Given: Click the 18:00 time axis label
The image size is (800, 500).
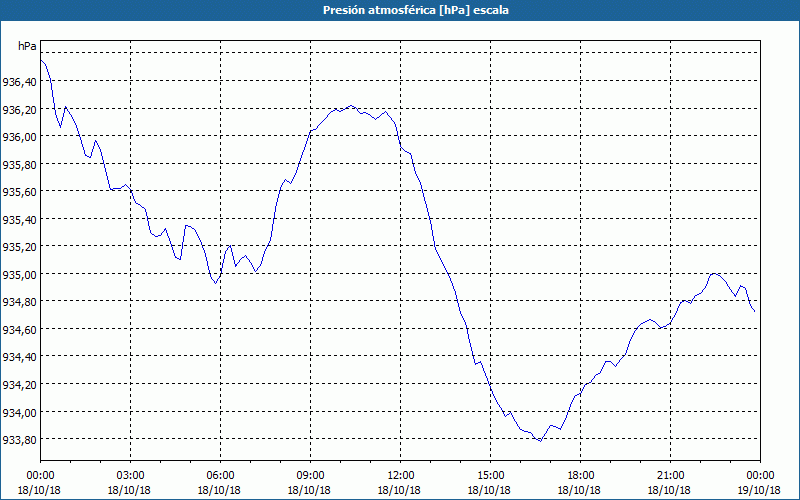Looking at the screenshot, I should [x=580, y=476].
